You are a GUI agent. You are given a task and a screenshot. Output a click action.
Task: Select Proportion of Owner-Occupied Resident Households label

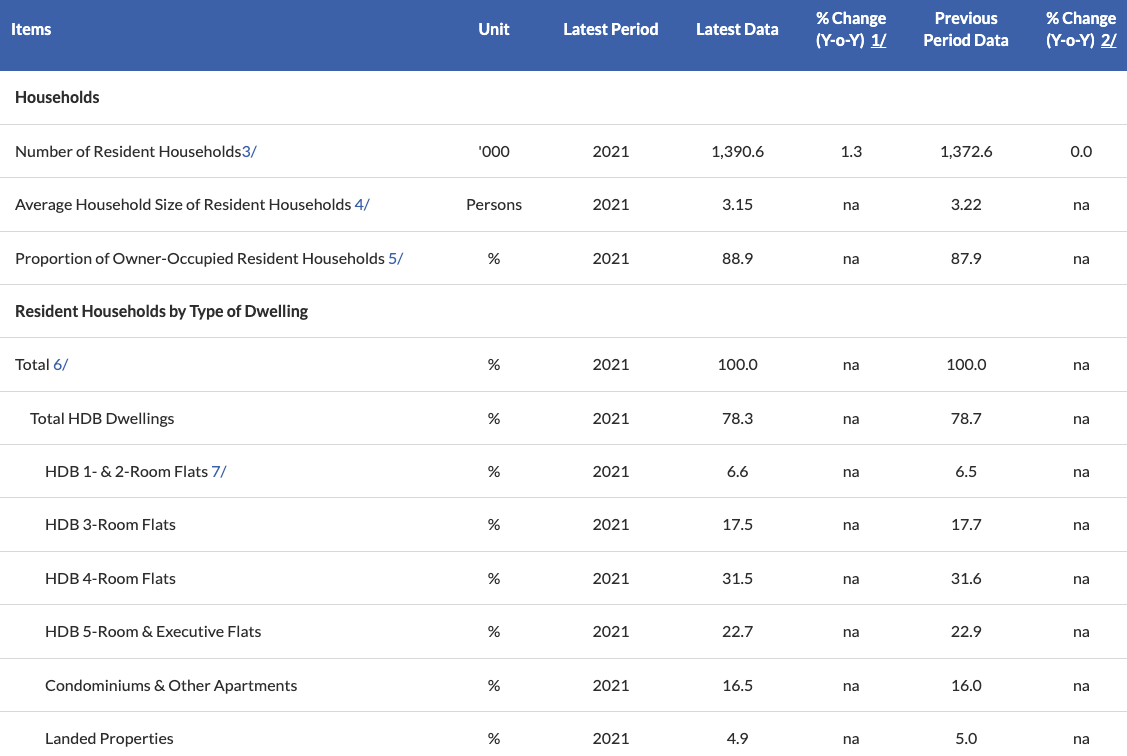point(200,259)
